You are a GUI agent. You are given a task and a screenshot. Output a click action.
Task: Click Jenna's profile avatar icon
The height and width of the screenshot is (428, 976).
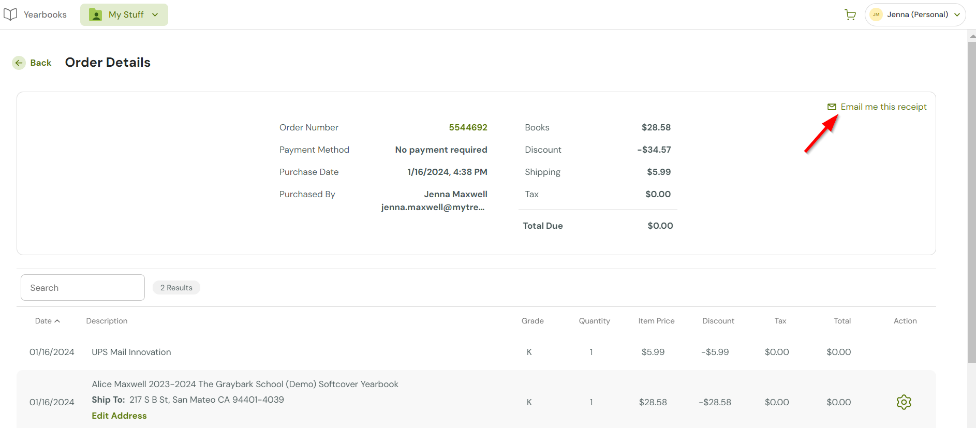click(876, 15)
